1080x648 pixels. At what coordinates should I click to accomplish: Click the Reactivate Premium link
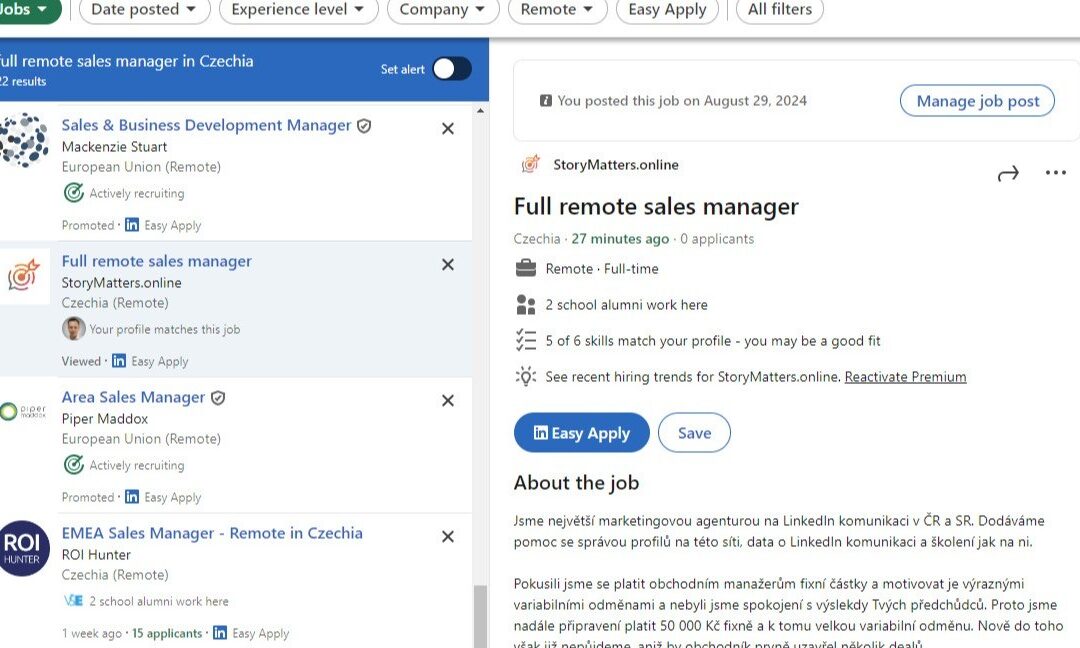[905, 376]
